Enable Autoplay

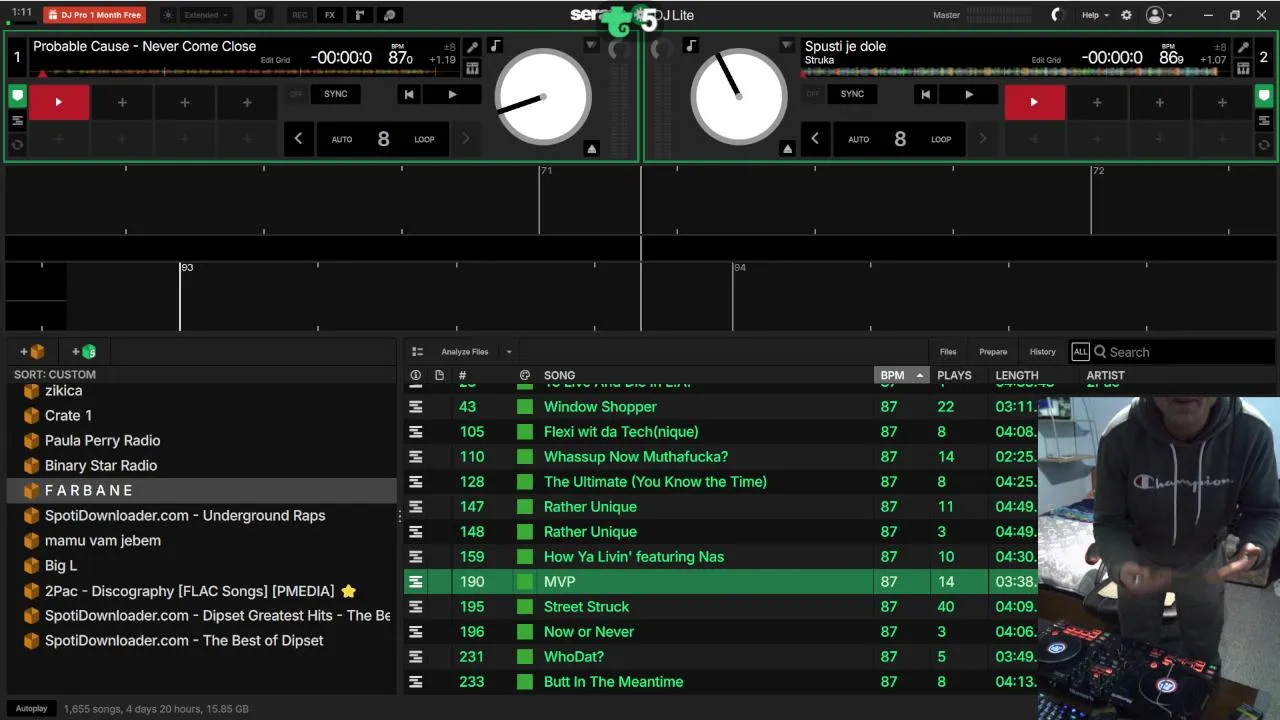tap(31, 708)
